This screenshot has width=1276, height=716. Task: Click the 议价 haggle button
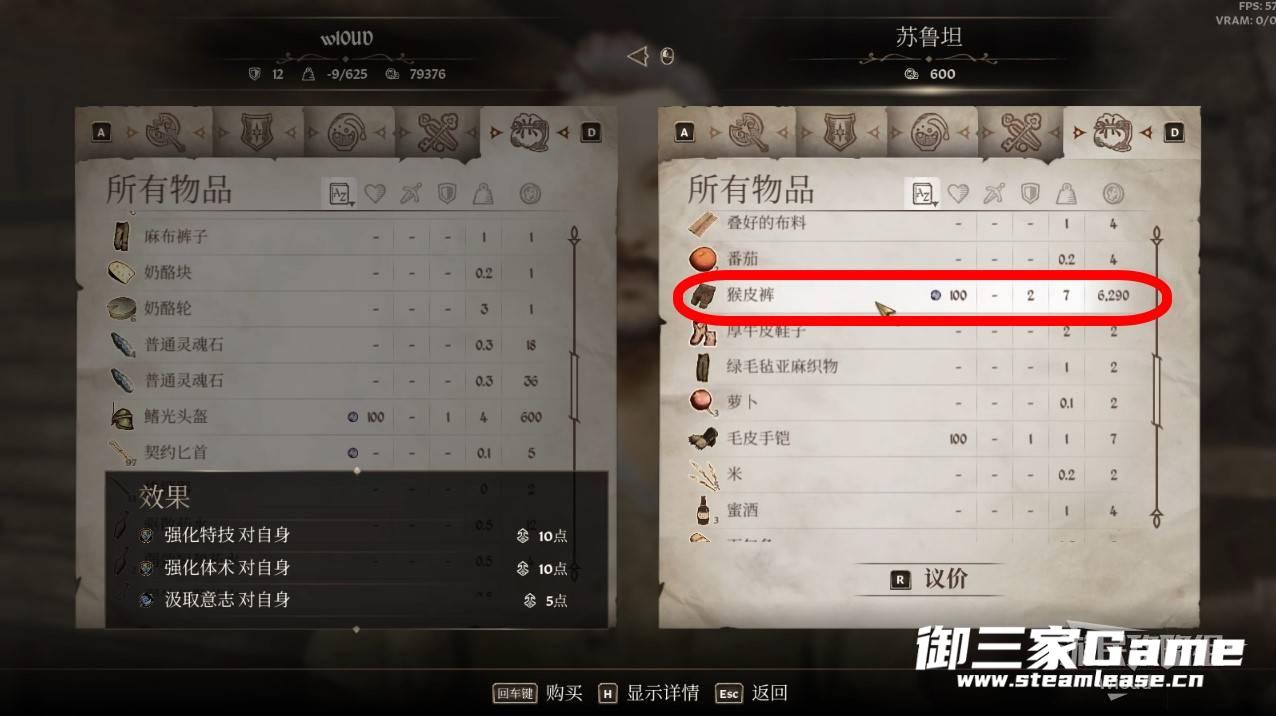pos(929,579)
